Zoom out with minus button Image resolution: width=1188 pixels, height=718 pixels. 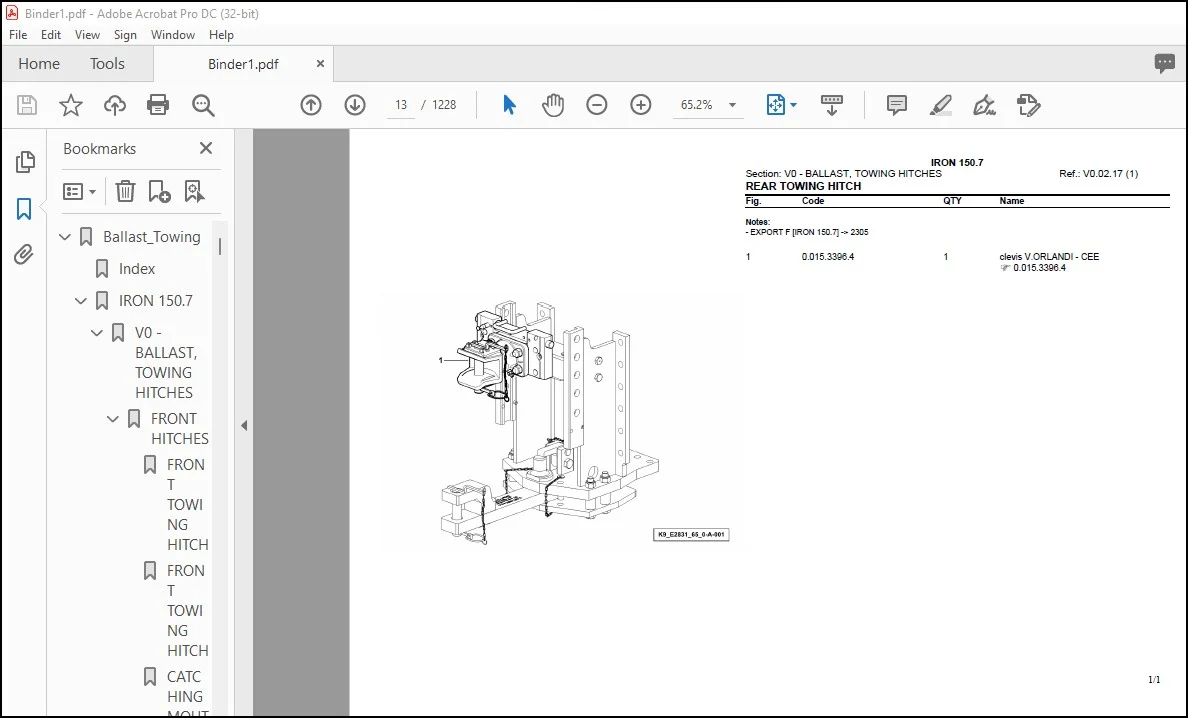pyautogui.click(x=597, y=105)
